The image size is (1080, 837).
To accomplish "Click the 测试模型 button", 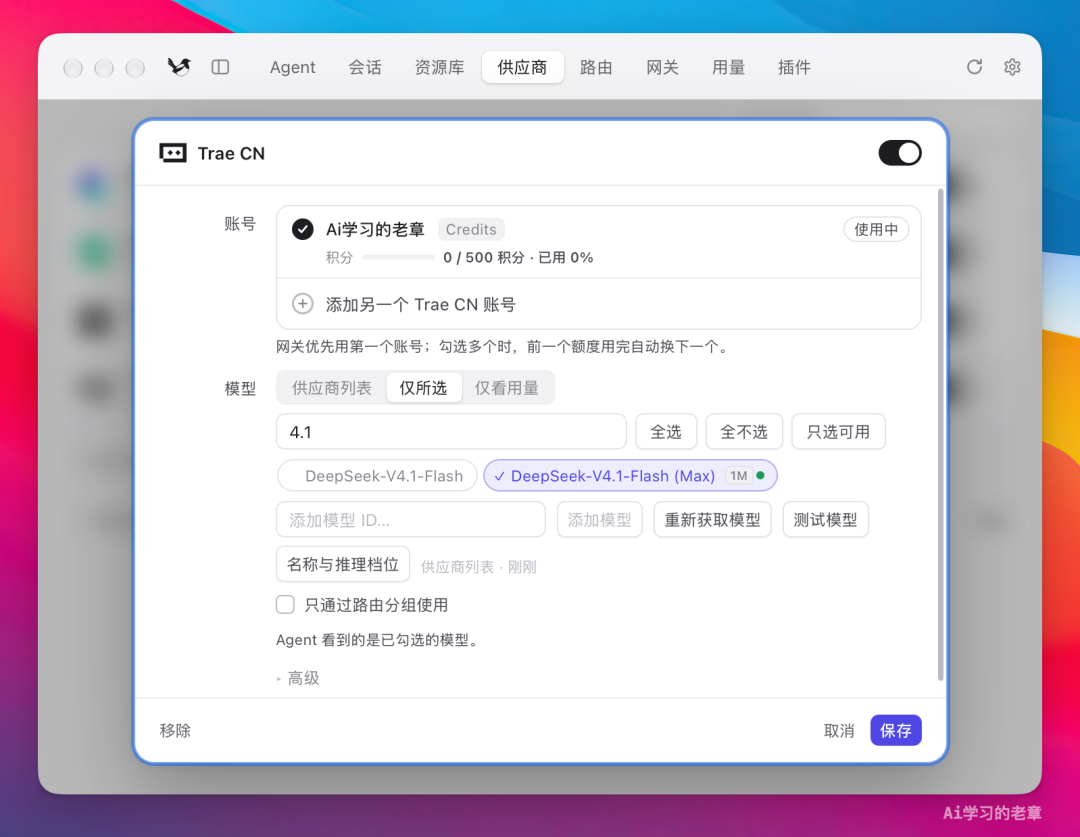I will click(825, 519).
